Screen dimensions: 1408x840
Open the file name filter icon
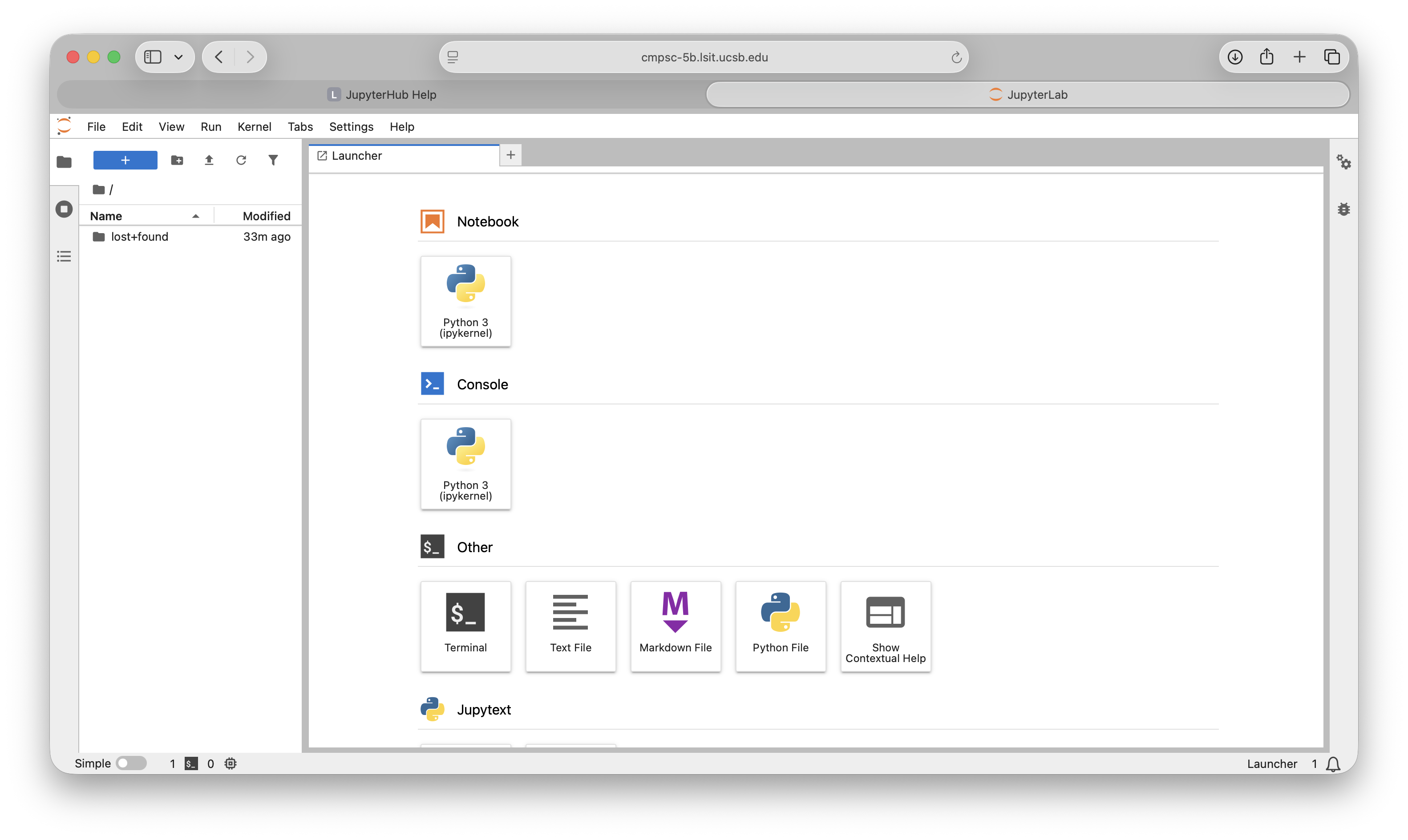tap(273, 160)
